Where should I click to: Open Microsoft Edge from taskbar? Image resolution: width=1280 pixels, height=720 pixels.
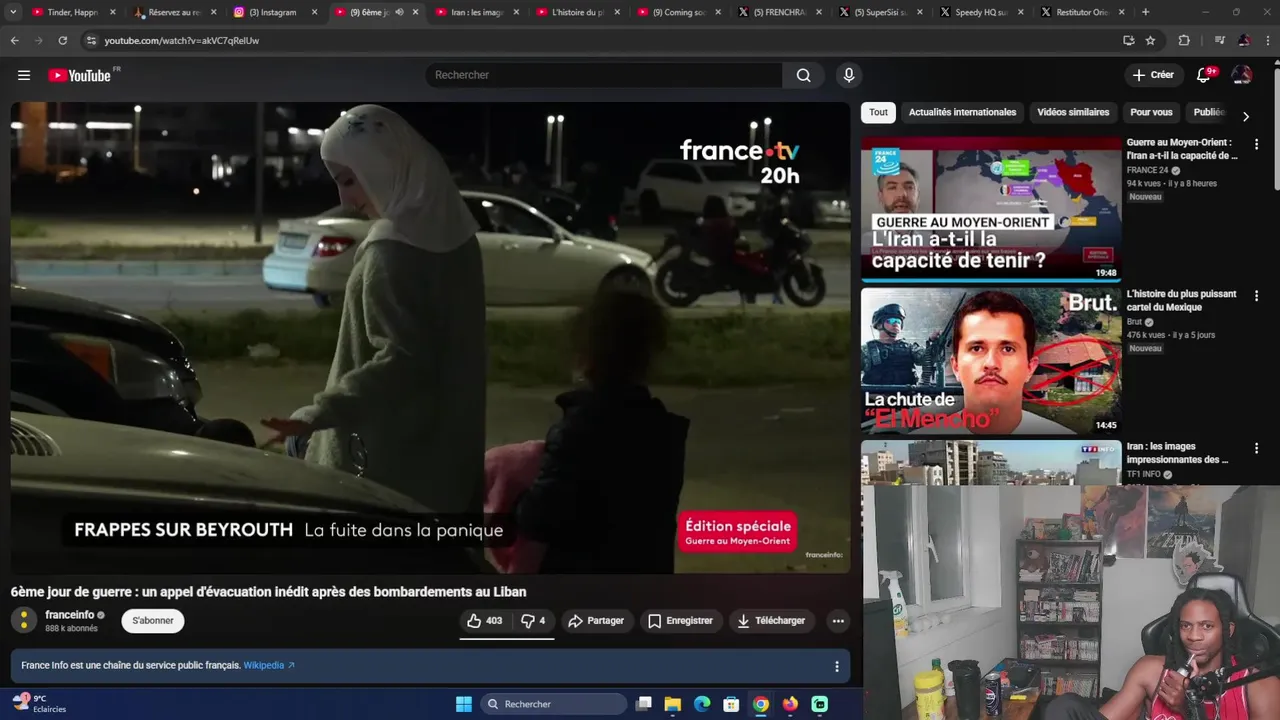(702, 704)
